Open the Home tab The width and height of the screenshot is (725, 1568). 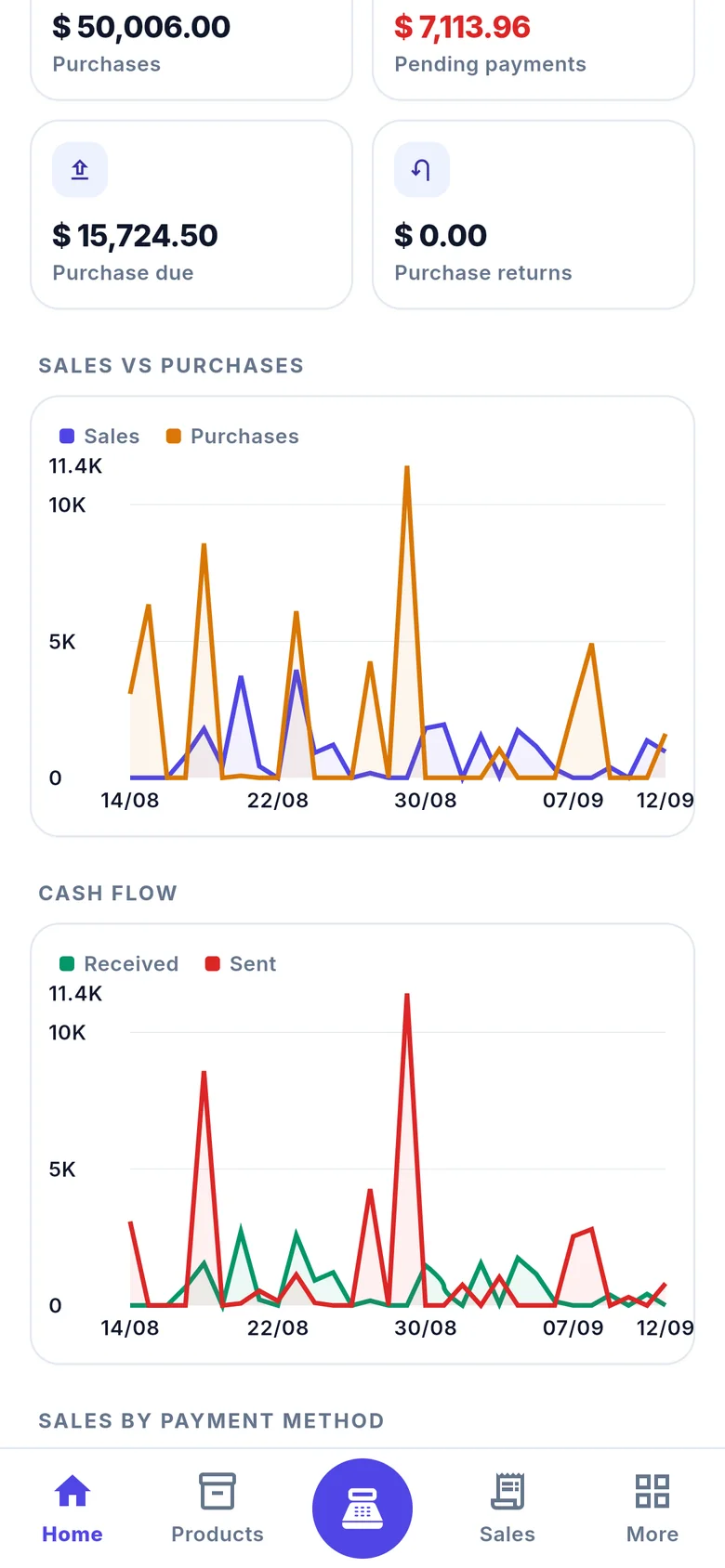click(x=72, y=1509)
